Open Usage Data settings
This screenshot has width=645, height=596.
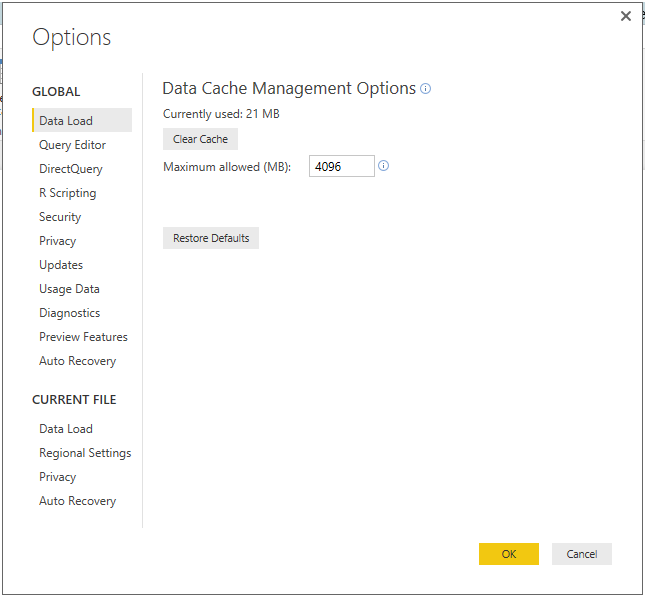point(69,289)
